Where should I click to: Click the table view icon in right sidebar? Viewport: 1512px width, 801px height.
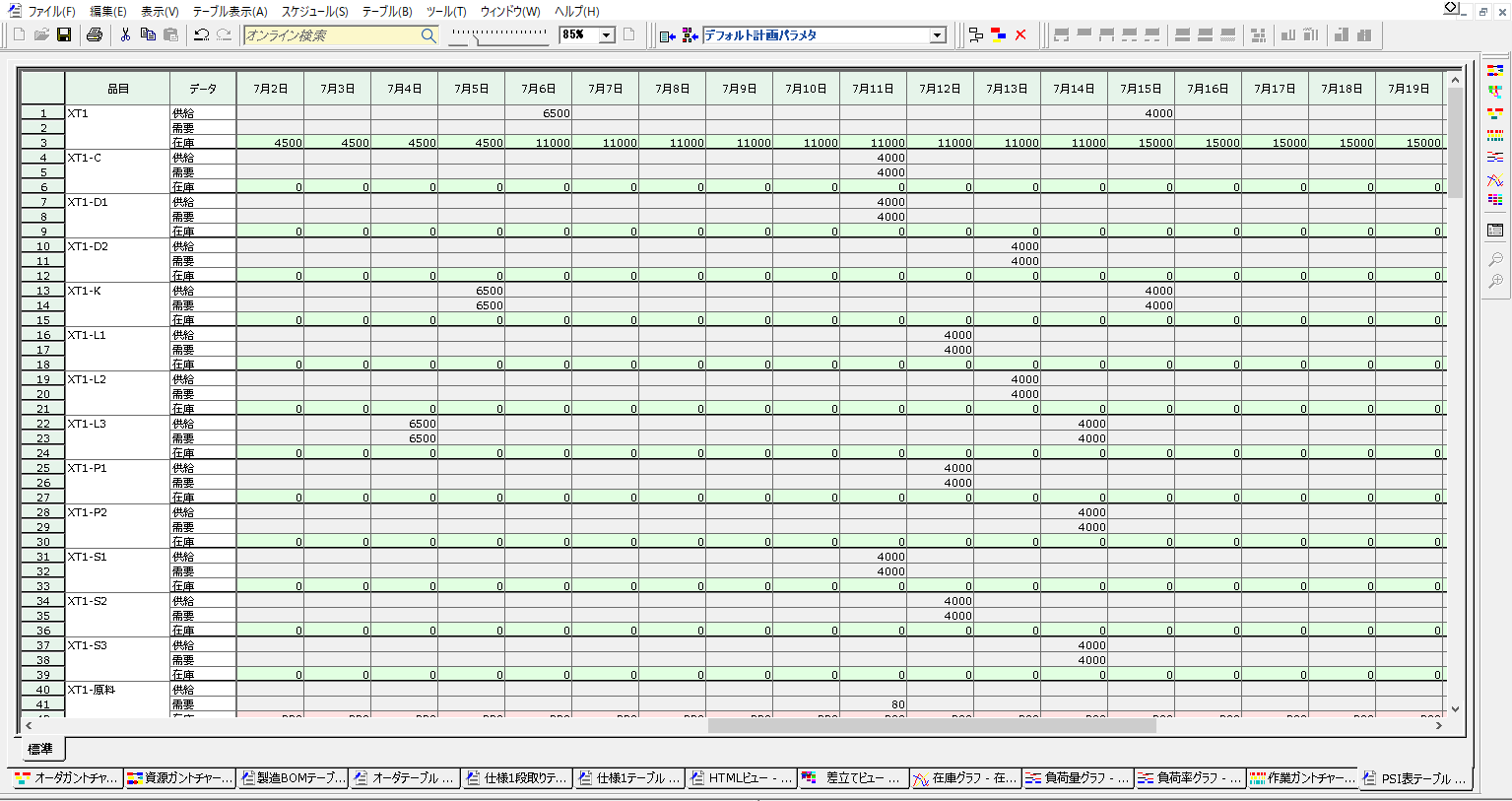point(1495,231)
